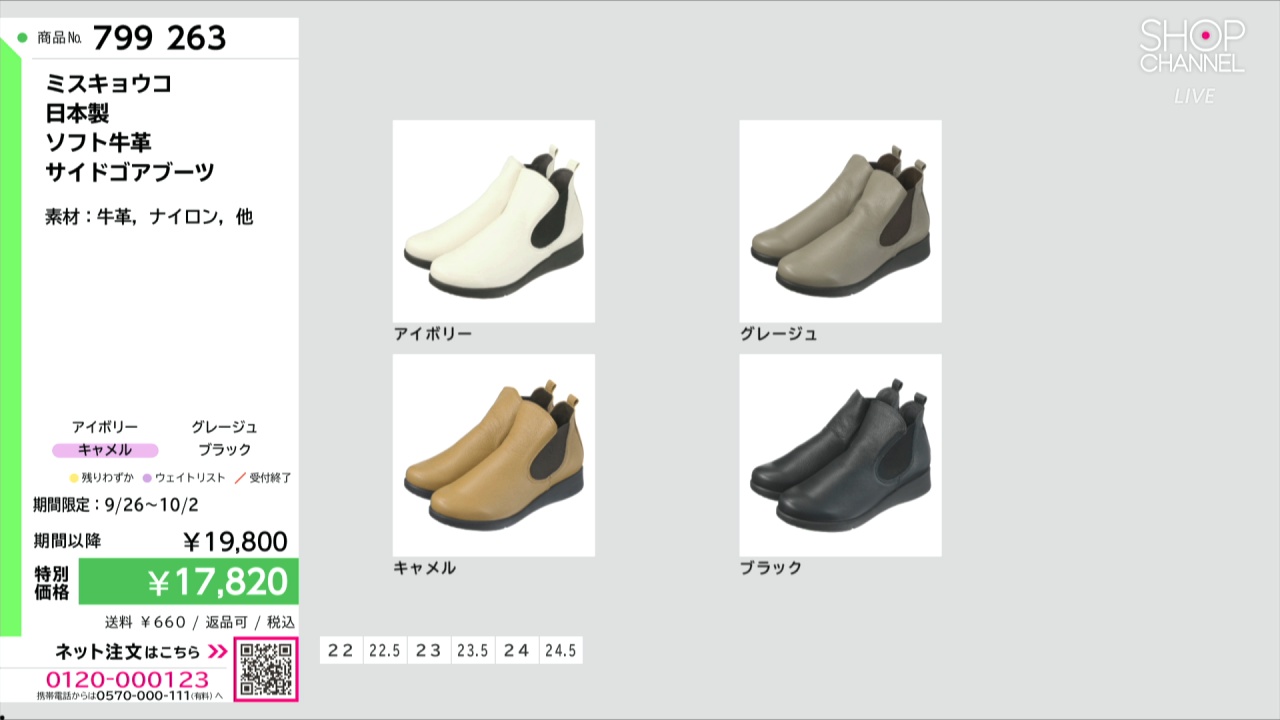Click the green dot beside the product number
This screenshot has height=720, width=1280.
[22, 39]
